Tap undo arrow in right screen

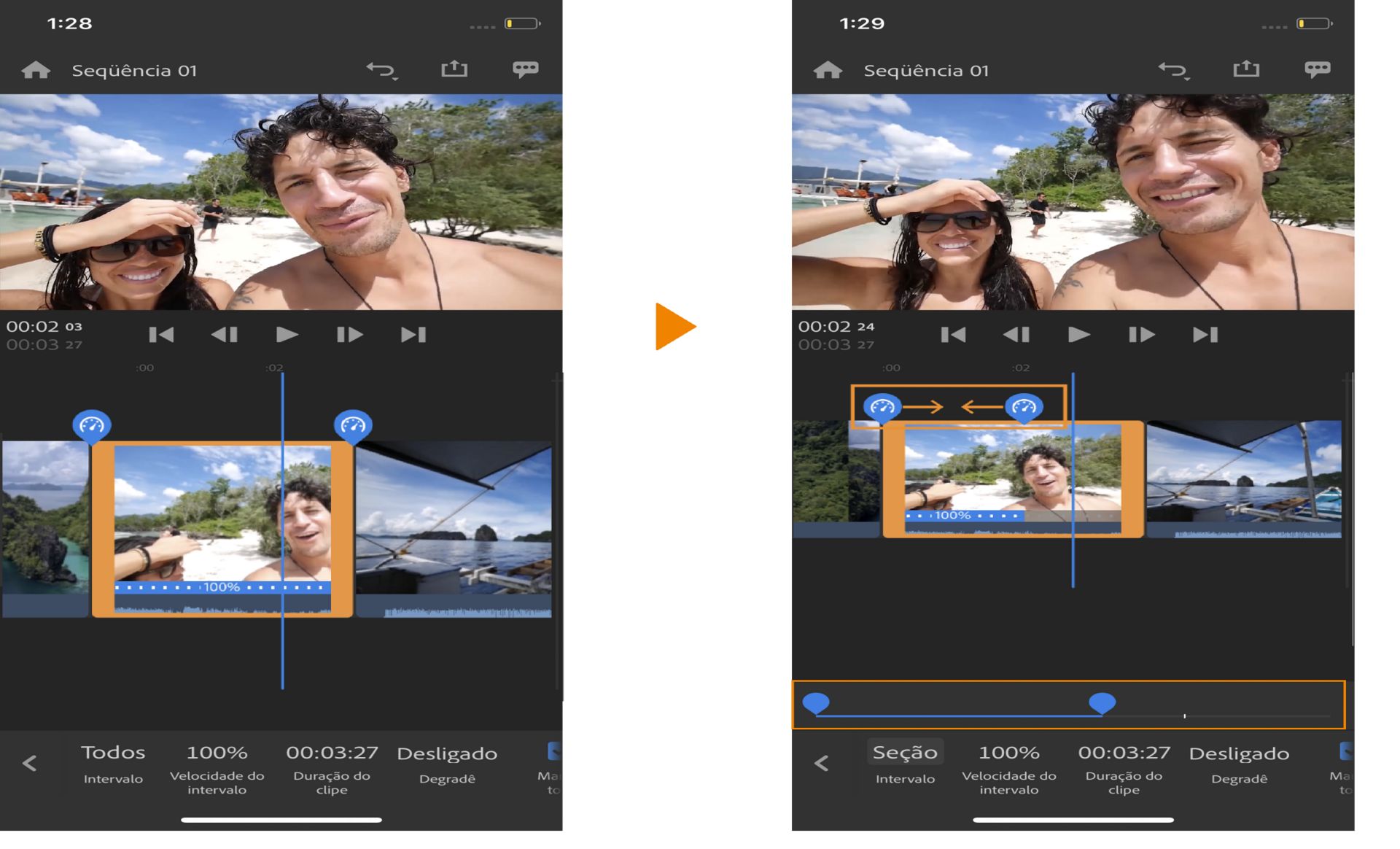coord(1172,70)
